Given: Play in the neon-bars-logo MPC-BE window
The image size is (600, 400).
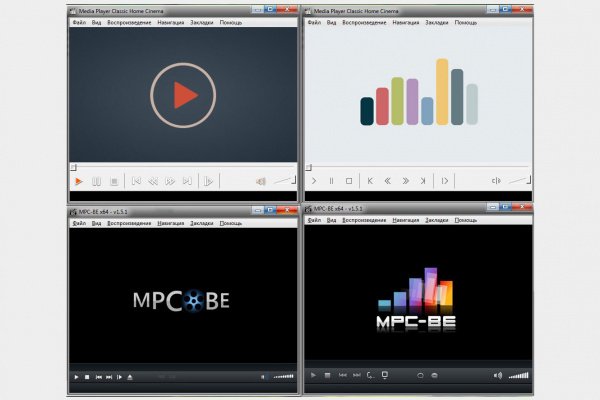Looking at the screenshot, I should [313, 375].
